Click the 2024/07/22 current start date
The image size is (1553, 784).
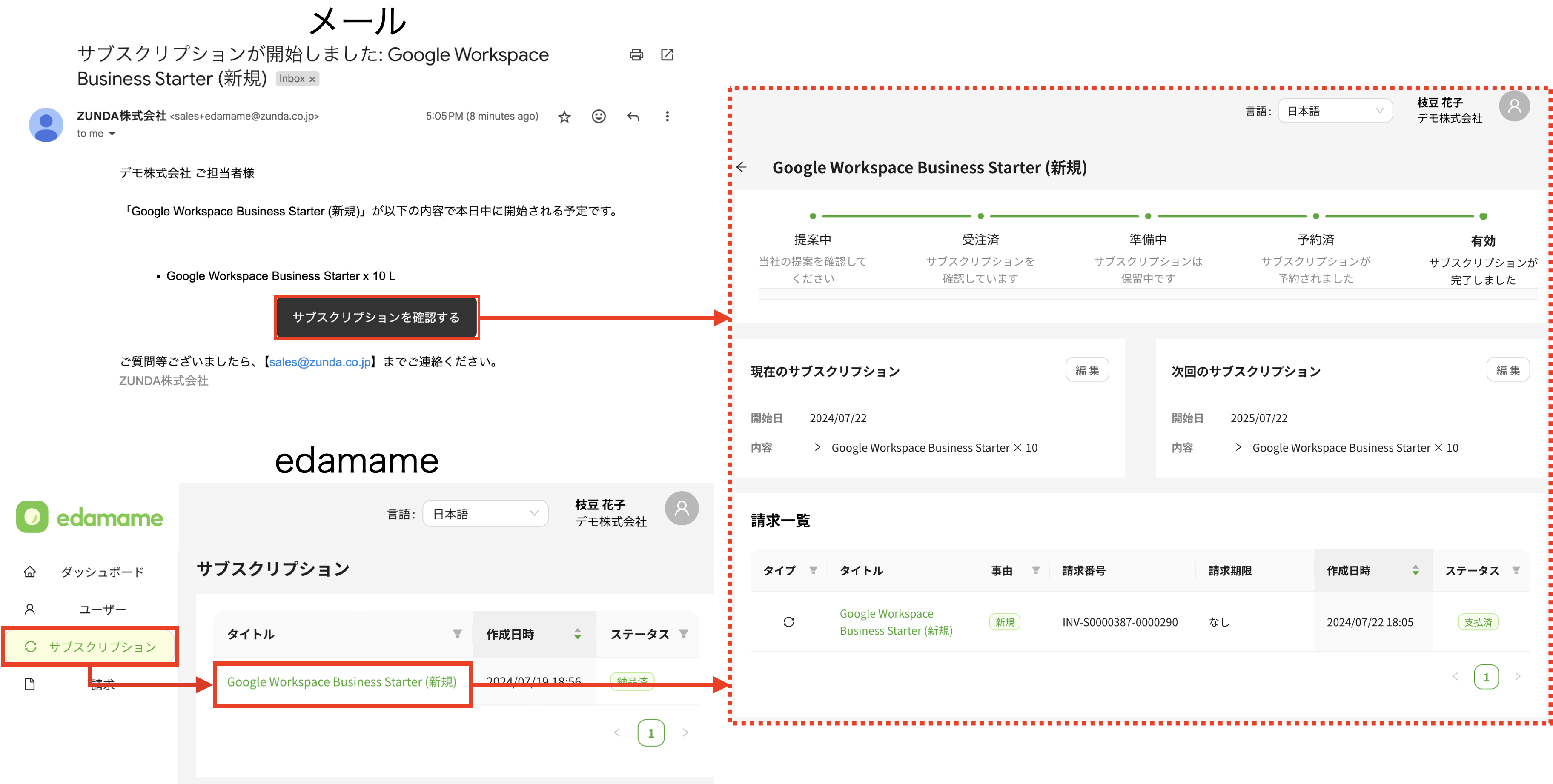pos(838,418)
